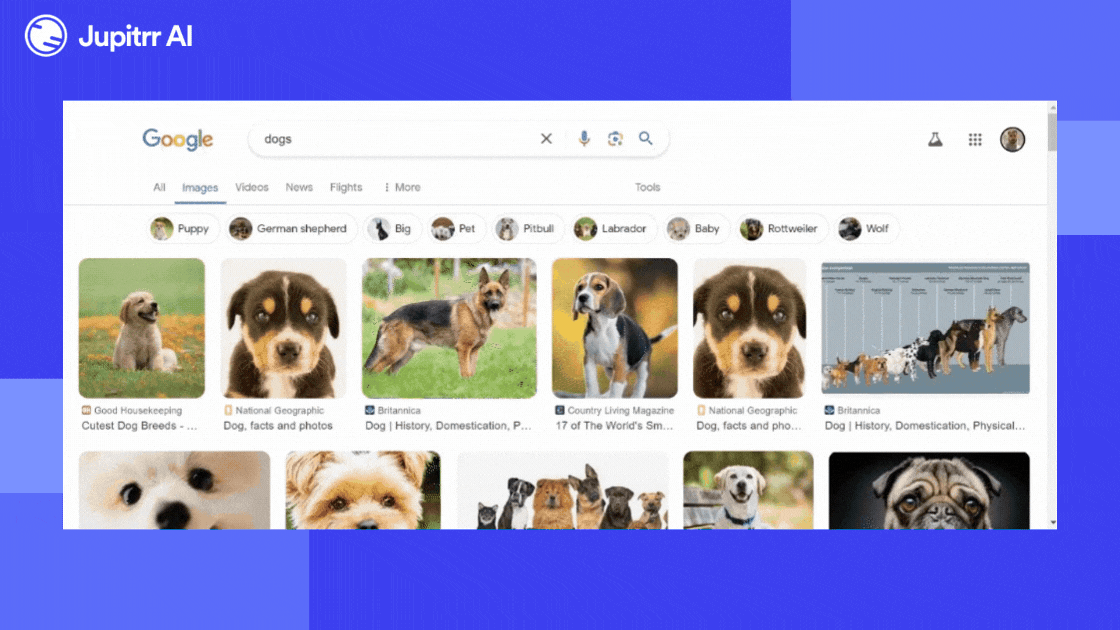
Task: Select the Images tab
Action: coord(200,188)
